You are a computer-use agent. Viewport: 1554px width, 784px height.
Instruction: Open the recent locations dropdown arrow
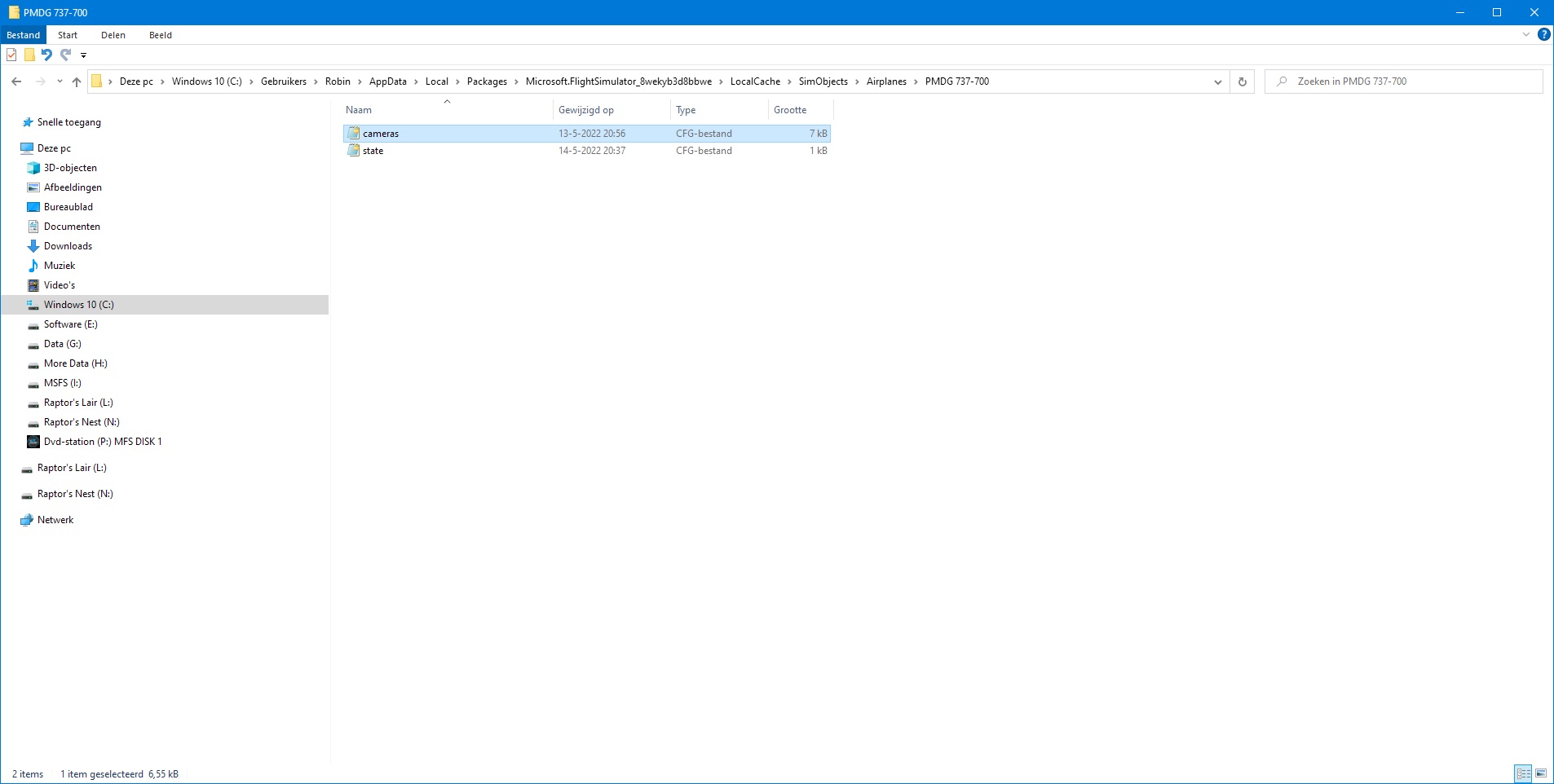tap(60, 81)
